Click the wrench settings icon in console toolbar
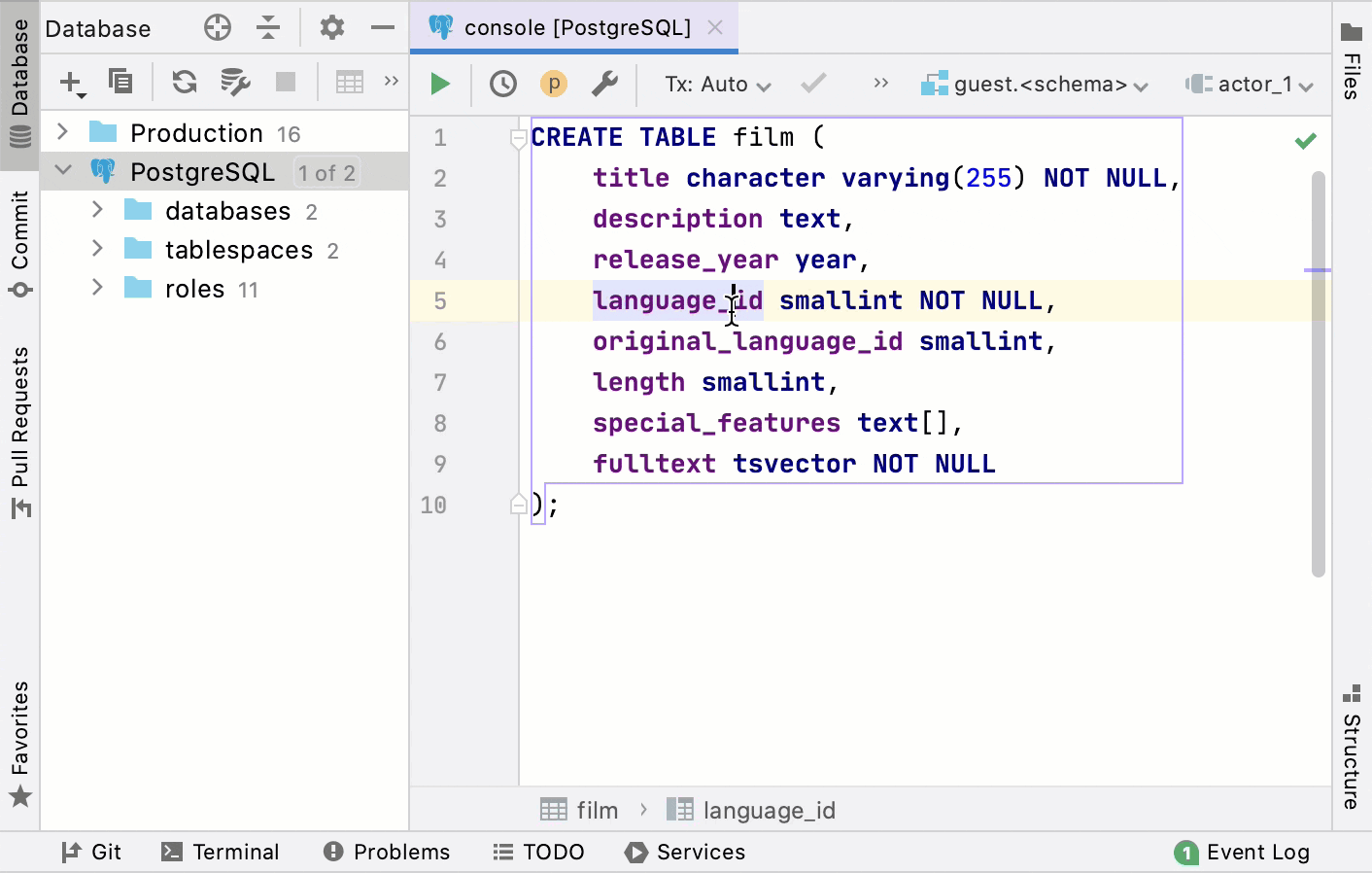Viewport: 1372px width, 873px height. point(604,85)
